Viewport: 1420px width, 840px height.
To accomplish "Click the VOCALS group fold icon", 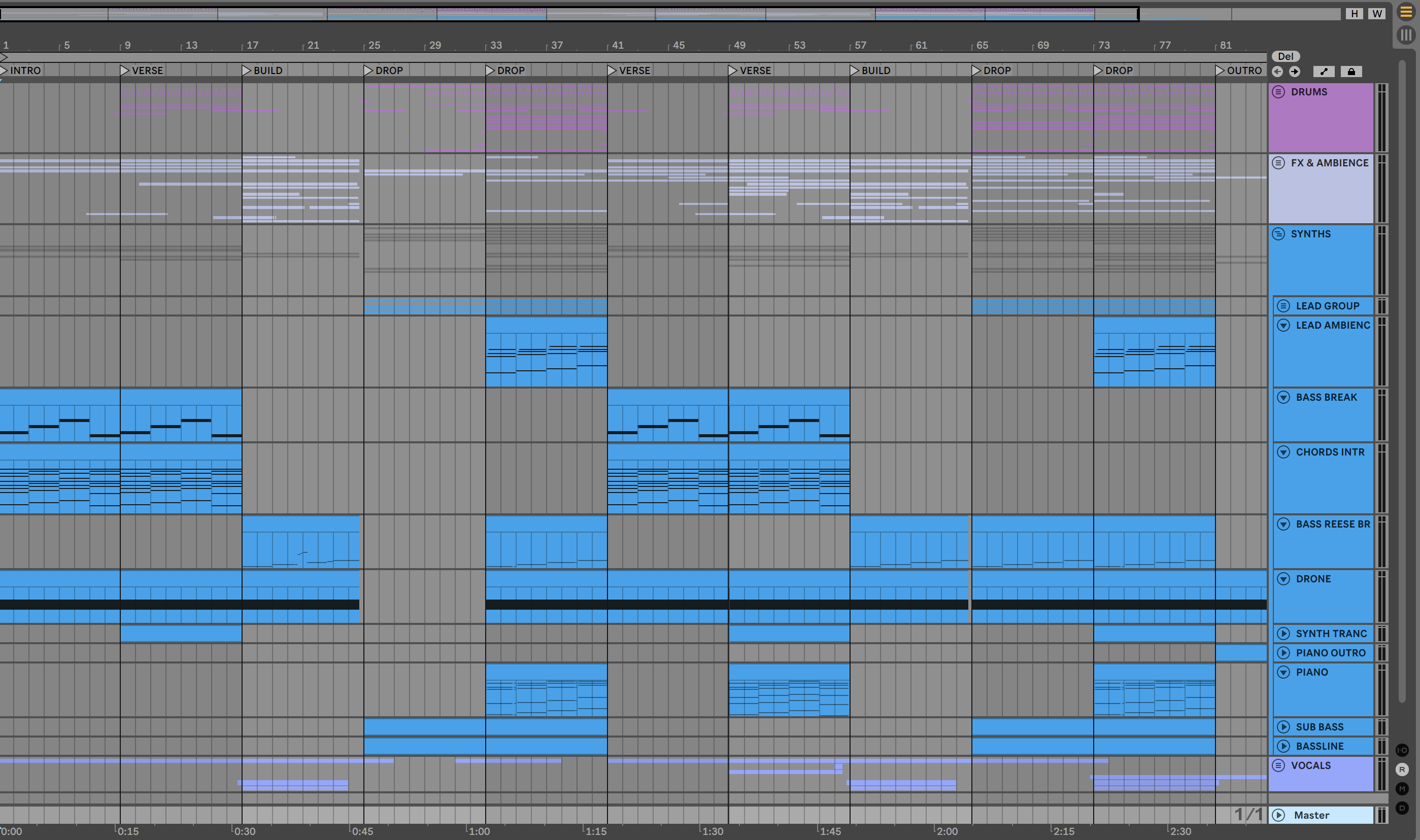I will [1278, 765].
